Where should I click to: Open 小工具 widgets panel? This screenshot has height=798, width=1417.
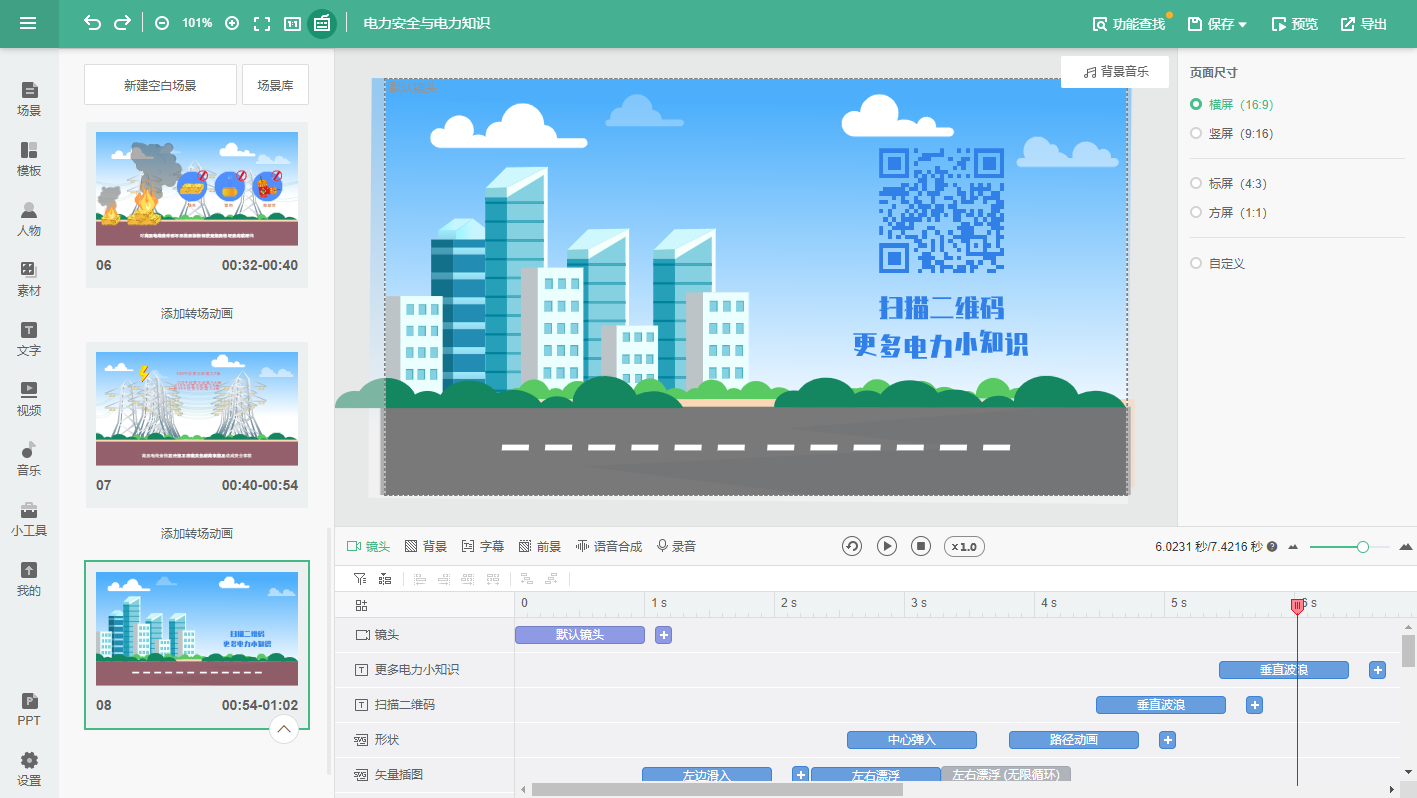click(29, 519)
